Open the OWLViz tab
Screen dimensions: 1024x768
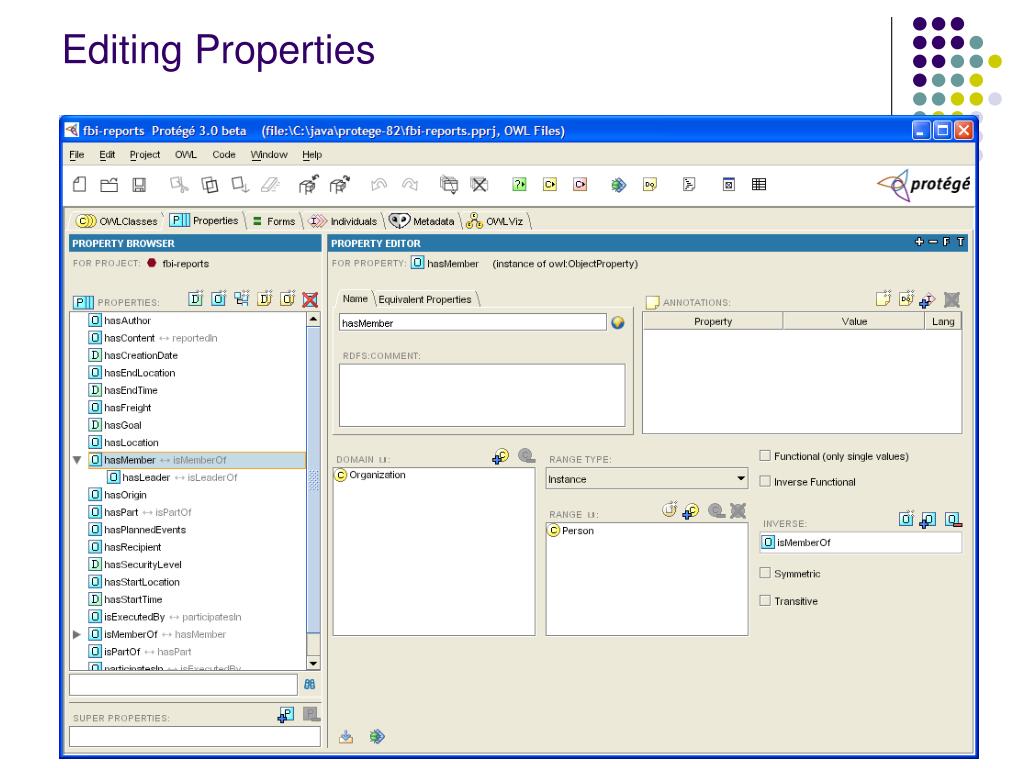[495, 221]
